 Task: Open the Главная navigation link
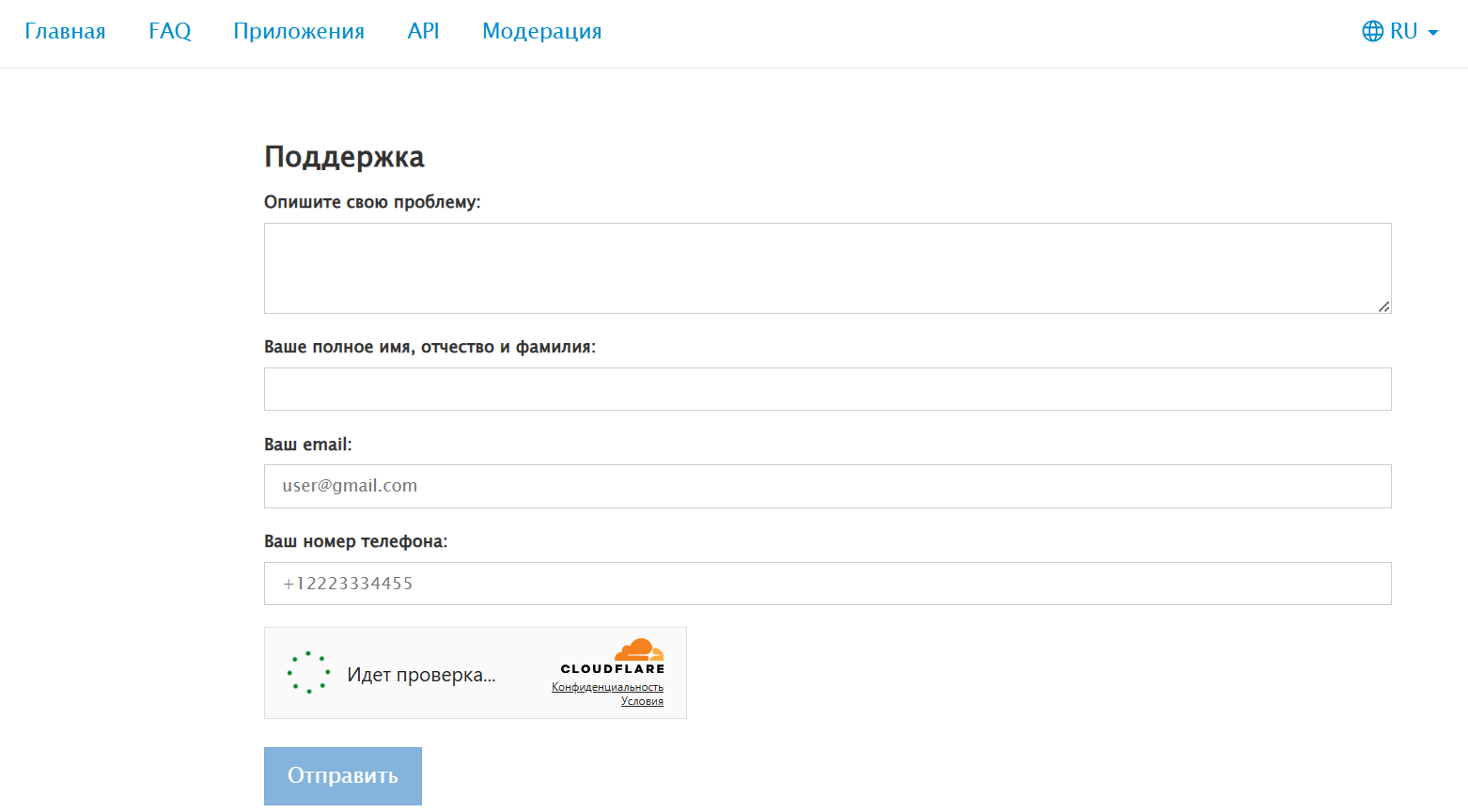click(x=65, y=31)
